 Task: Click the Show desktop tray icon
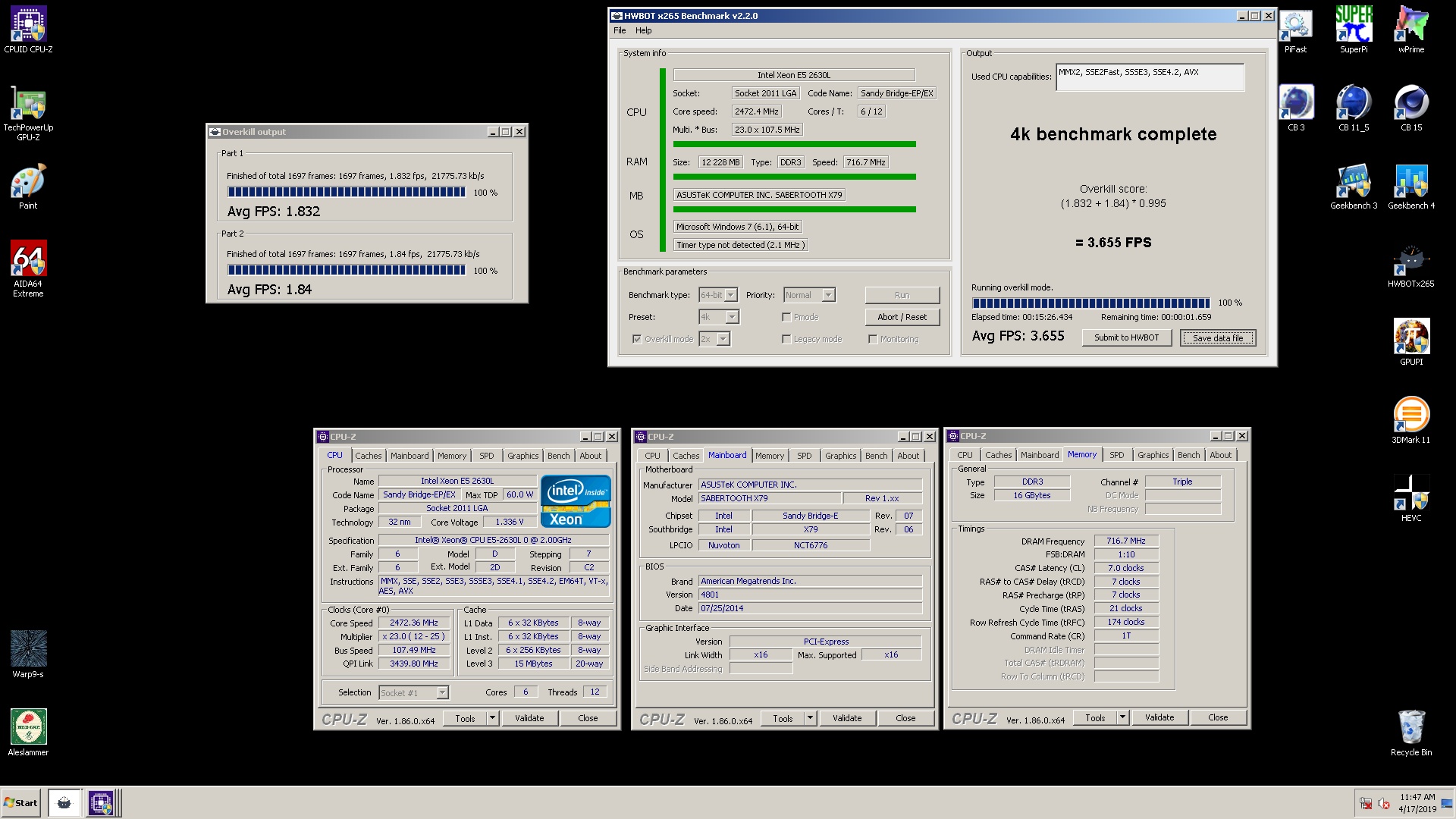point(1447,803)
